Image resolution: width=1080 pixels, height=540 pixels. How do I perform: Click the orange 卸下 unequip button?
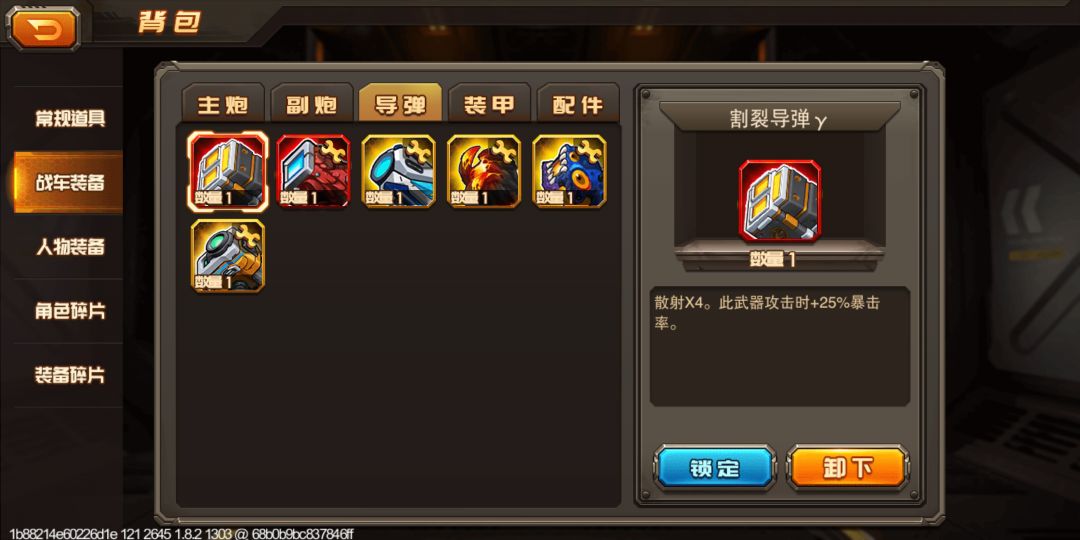point(848,468)
